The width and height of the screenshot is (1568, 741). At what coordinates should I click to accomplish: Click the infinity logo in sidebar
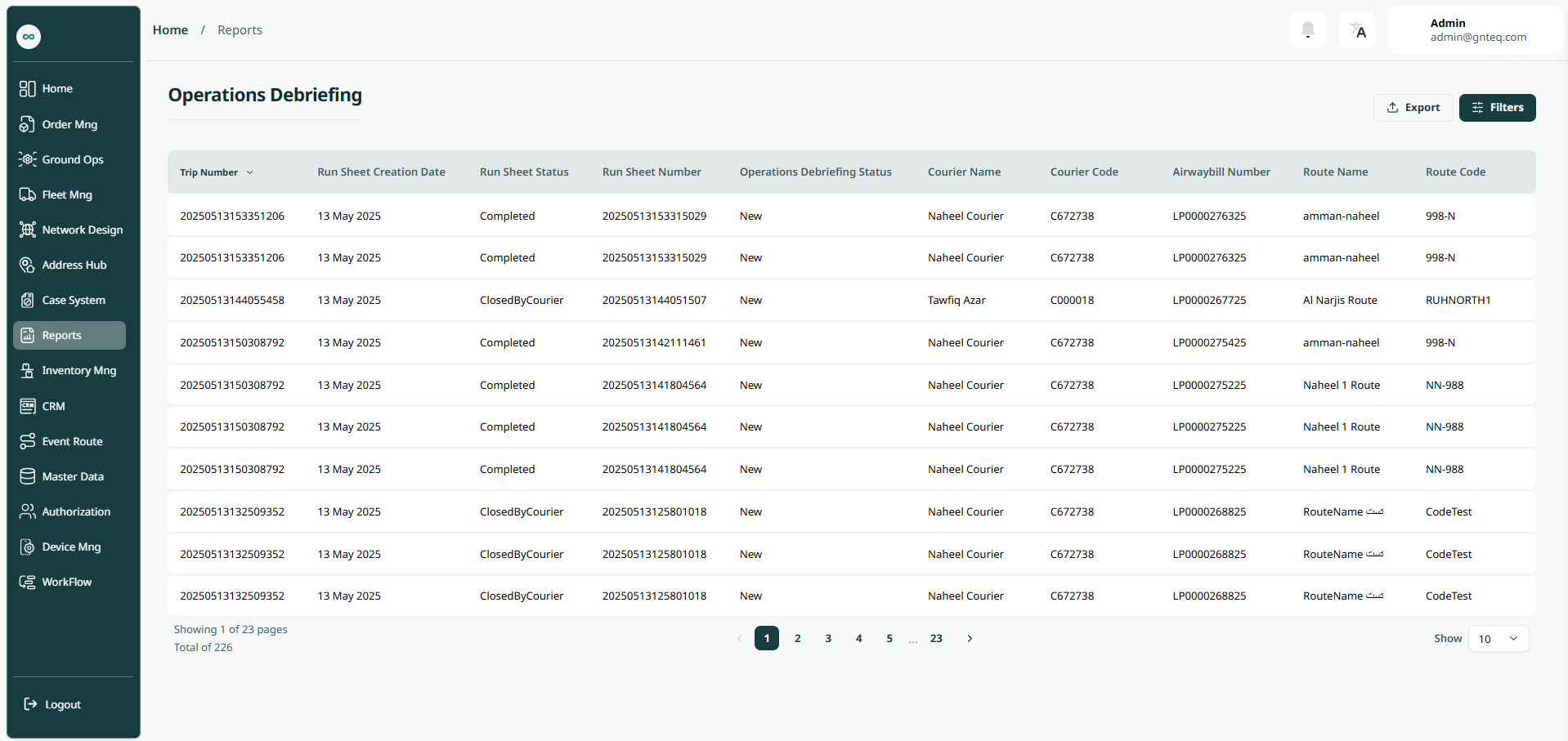[29, 37]
